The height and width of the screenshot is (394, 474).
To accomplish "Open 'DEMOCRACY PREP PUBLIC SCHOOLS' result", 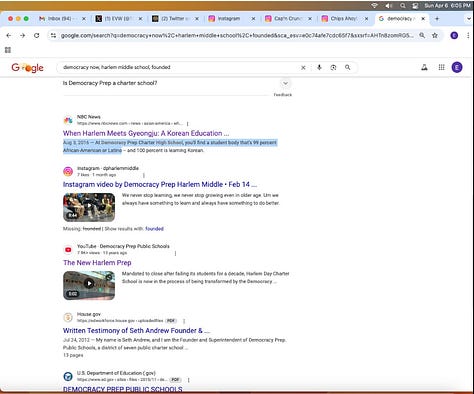I will coord(123,389).
